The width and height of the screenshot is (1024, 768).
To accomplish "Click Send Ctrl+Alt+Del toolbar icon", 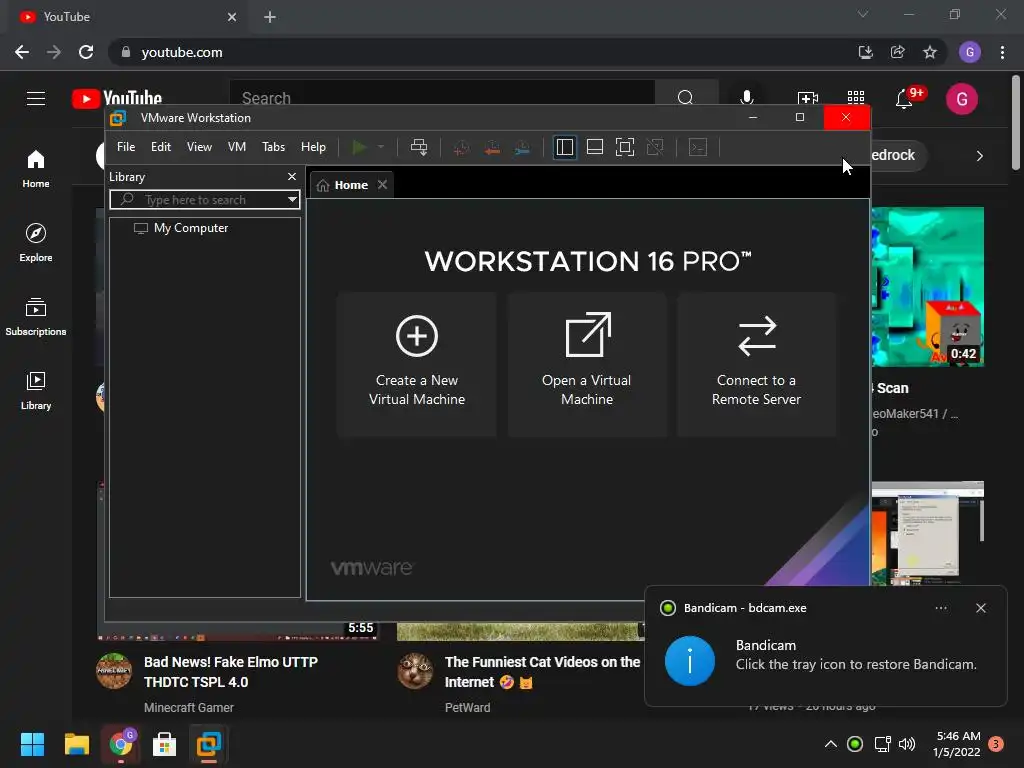I will pos(419,147).
